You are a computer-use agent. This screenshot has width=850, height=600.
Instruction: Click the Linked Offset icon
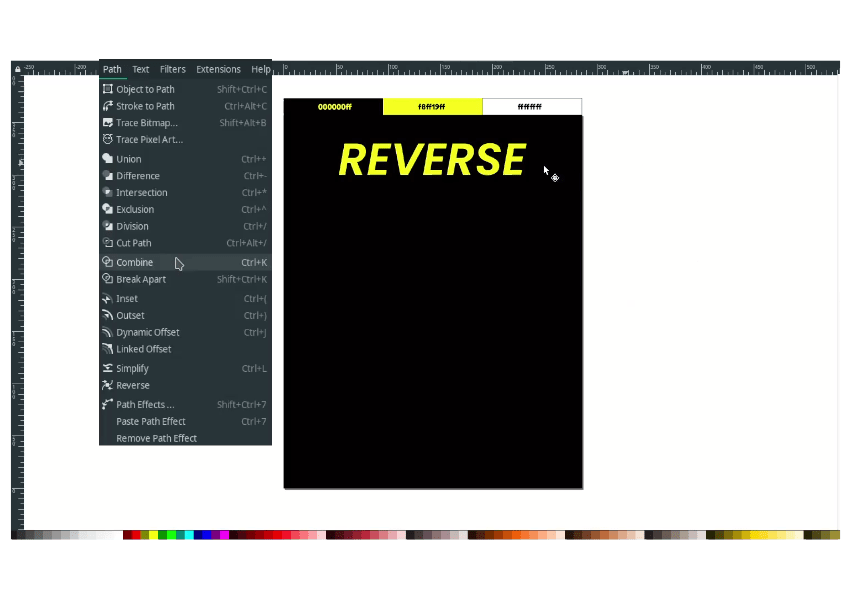tap(108, 349)
